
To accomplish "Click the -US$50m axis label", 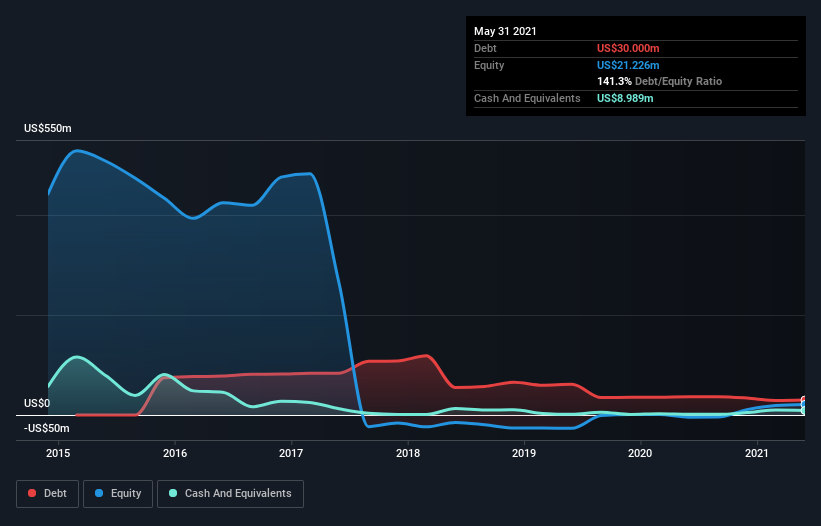I will click(47, 429).
